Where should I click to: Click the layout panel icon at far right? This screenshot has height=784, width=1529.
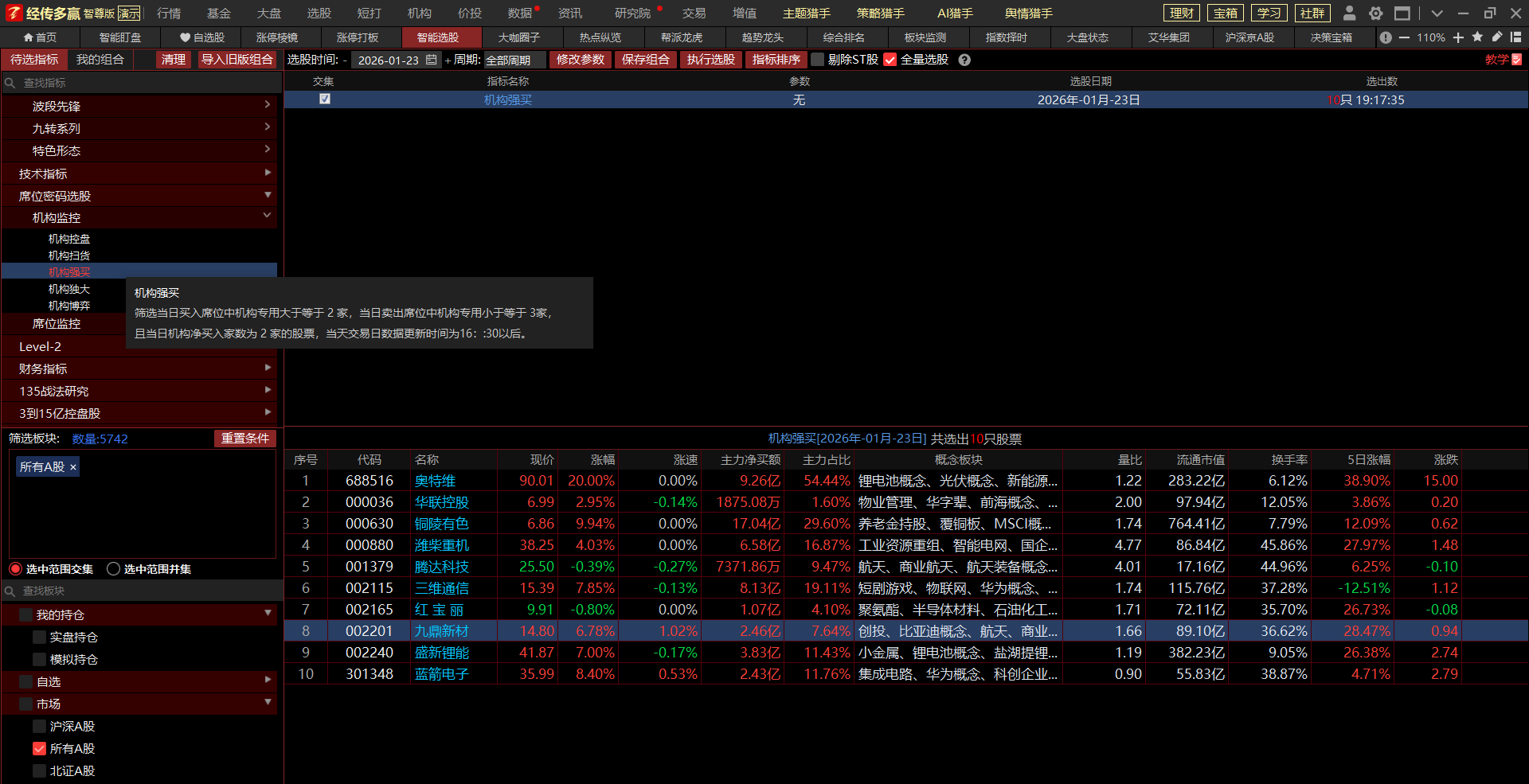click(1516, 37)
